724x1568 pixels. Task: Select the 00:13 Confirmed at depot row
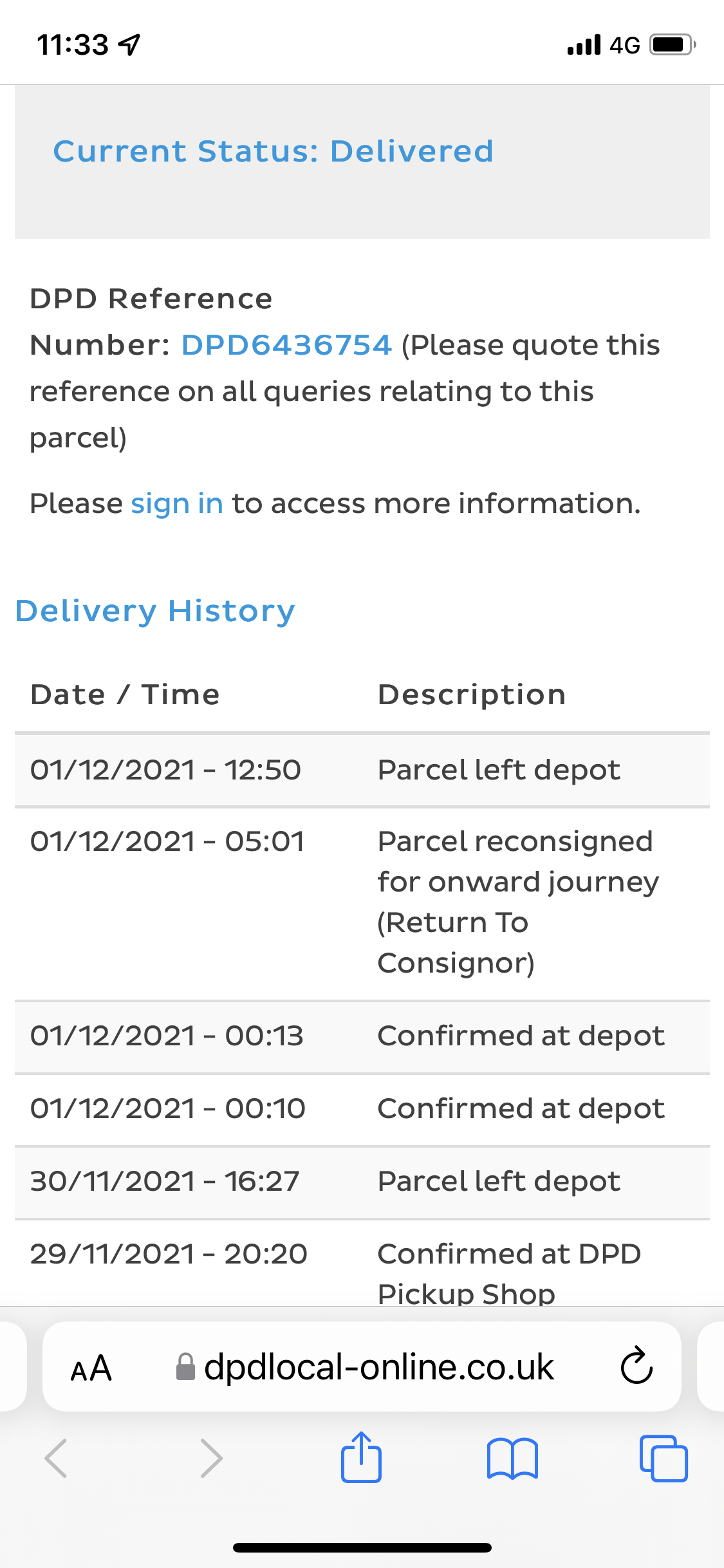coord(362,1036)
